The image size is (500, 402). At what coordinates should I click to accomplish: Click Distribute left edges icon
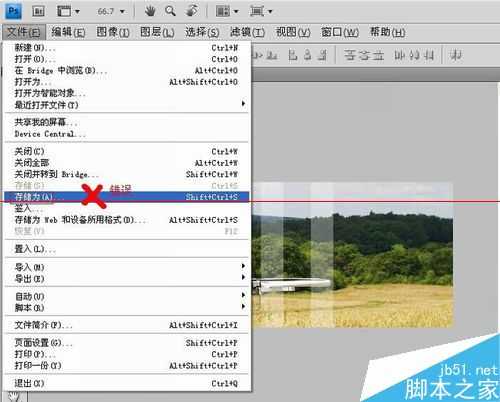point(399,55)
